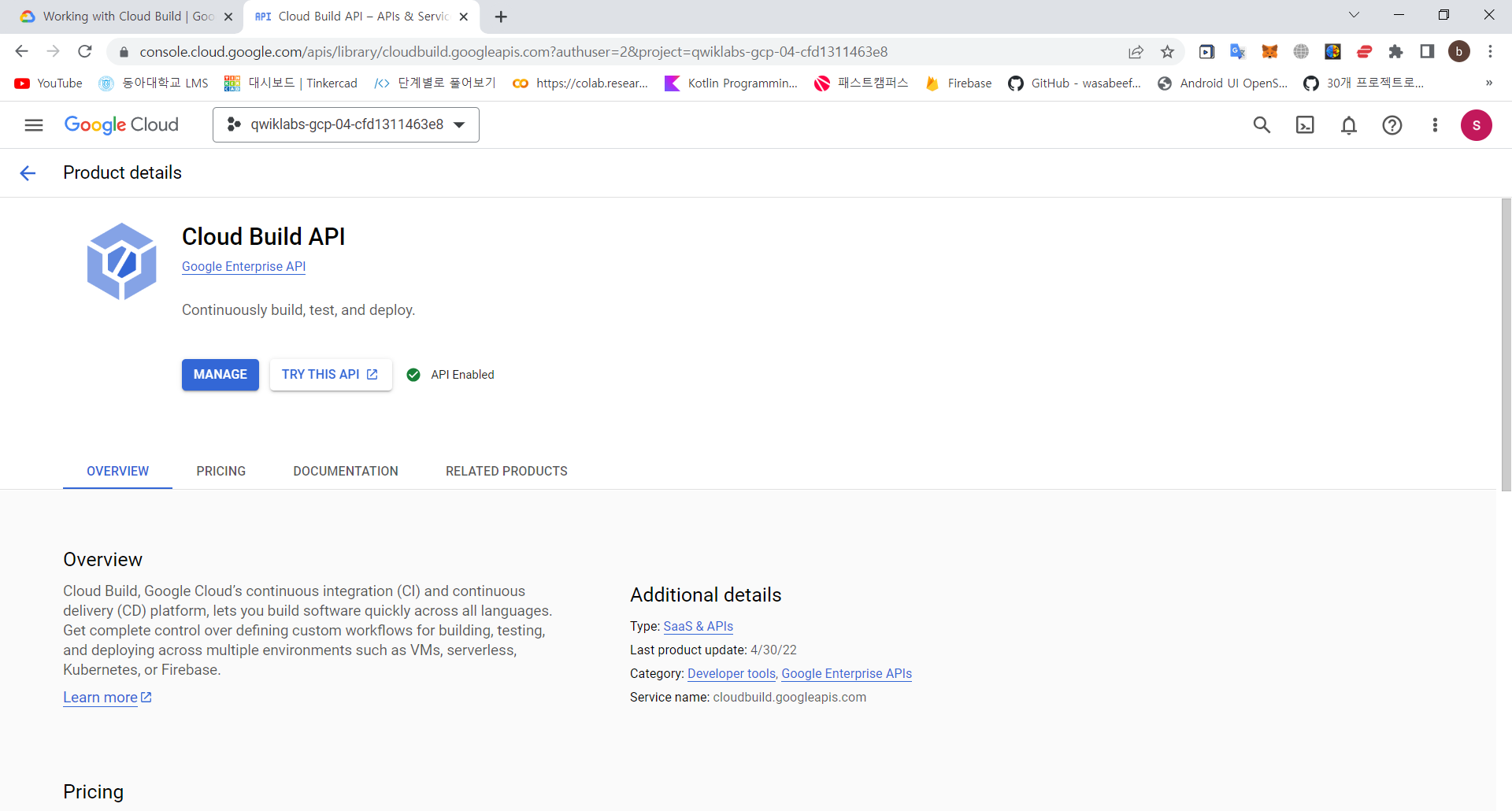Open the Developer tools category link

click(x=732, y=674)
